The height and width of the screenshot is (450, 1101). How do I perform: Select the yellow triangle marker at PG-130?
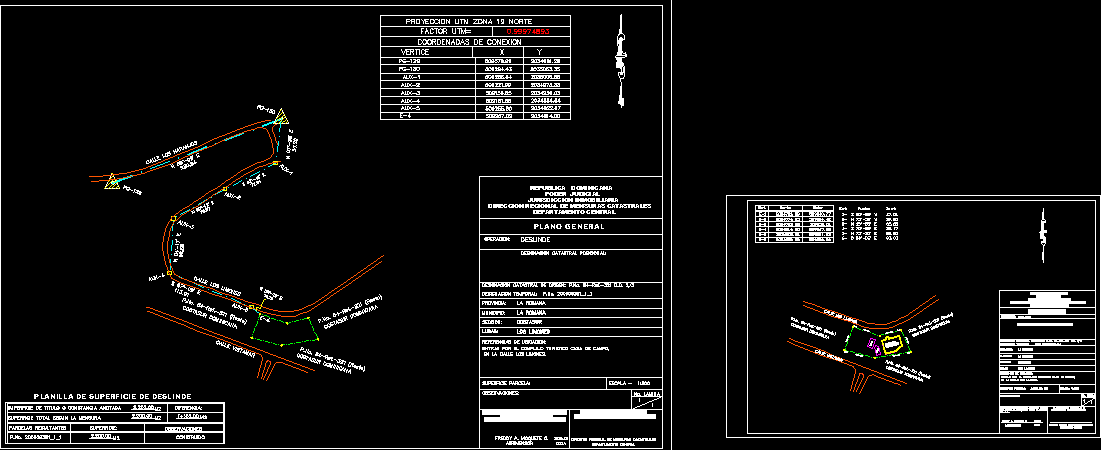click(x=282, y=117)
